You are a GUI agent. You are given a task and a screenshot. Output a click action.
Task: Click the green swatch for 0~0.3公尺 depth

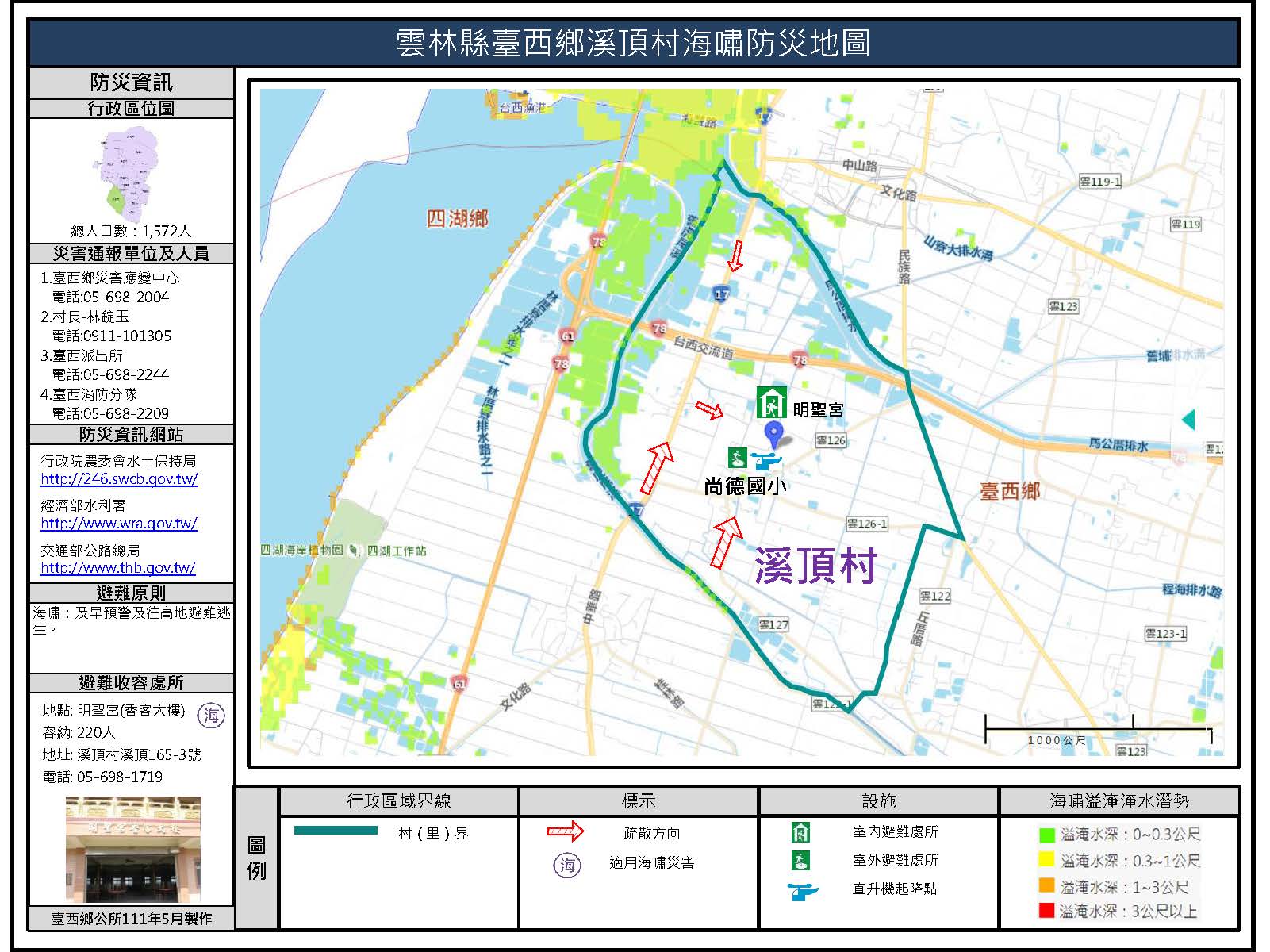tap(1046, 835)
